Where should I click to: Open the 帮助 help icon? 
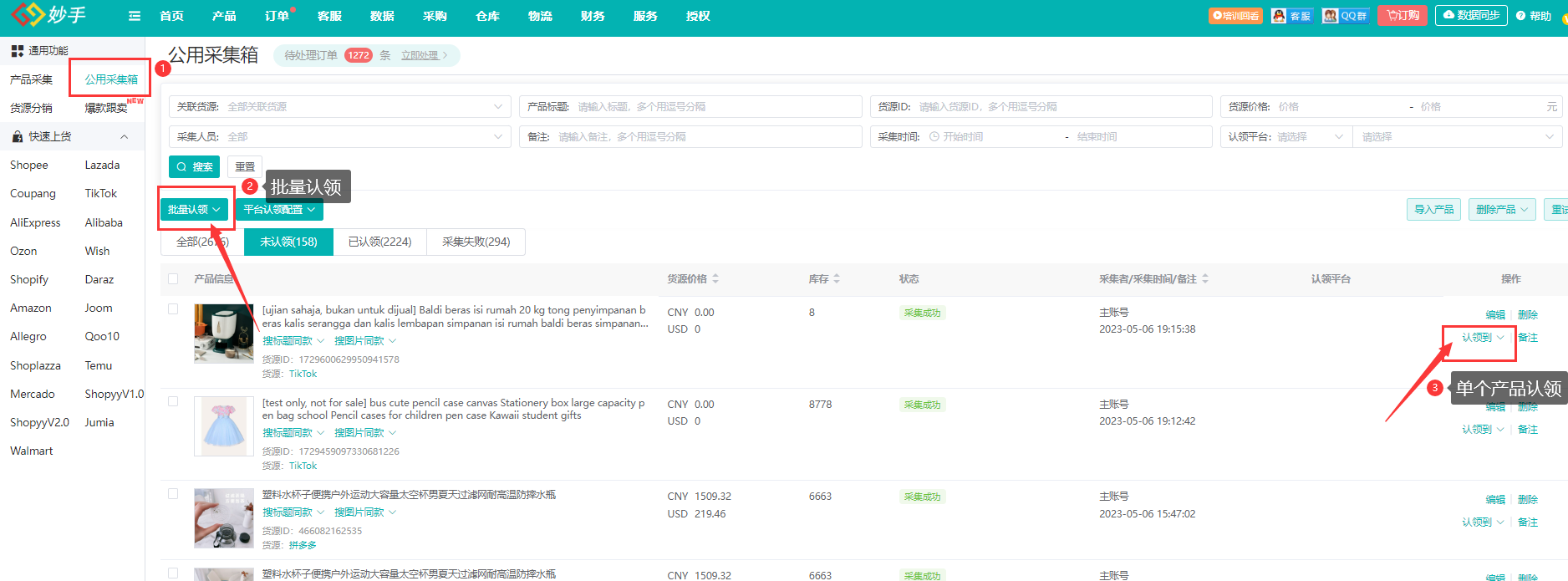1533,16
